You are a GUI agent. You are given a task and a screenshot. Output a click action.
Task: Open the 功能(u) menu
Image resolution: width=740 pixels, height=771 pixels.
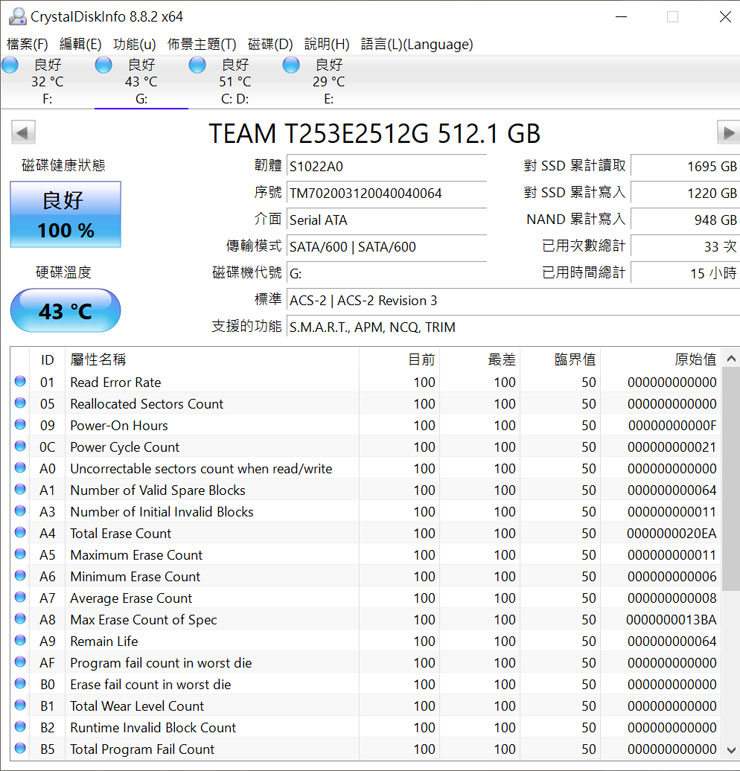pos(134,44)
